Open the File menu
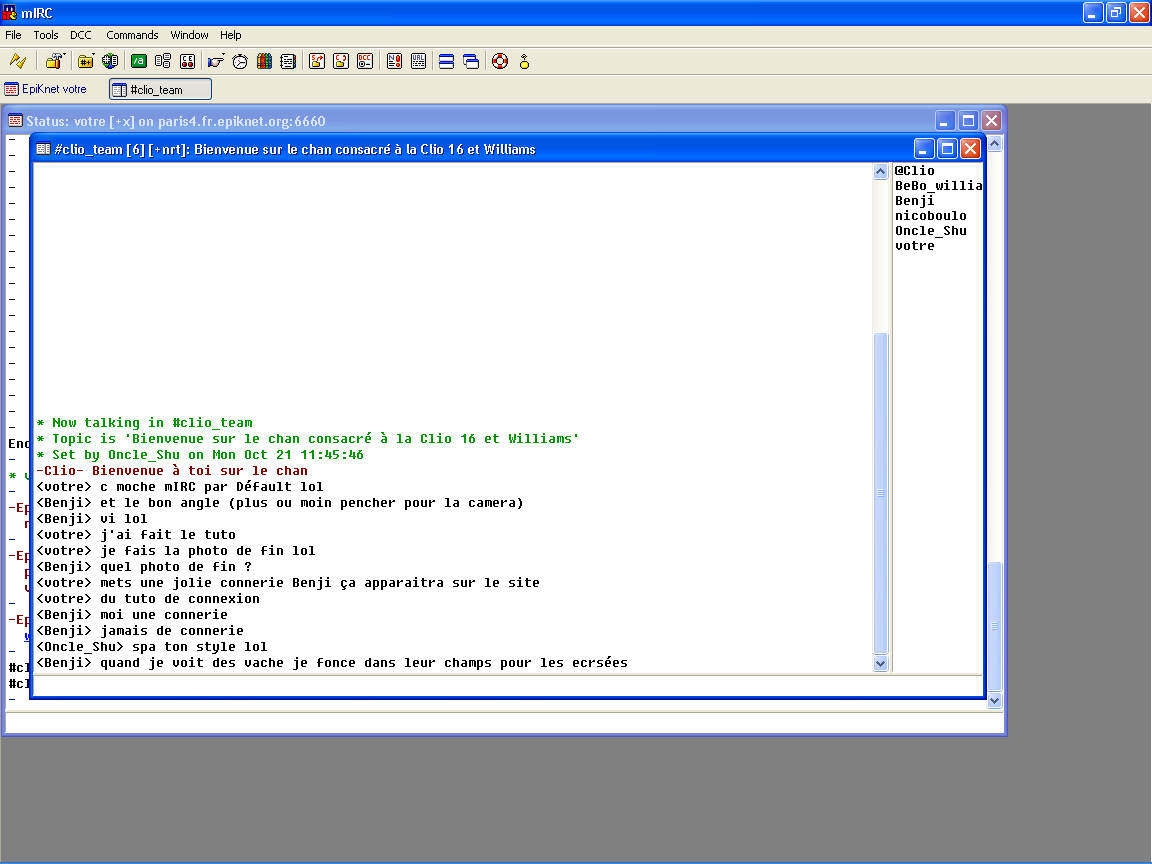The width and height of the screenshot is (1152, 864). pos(13,35)
